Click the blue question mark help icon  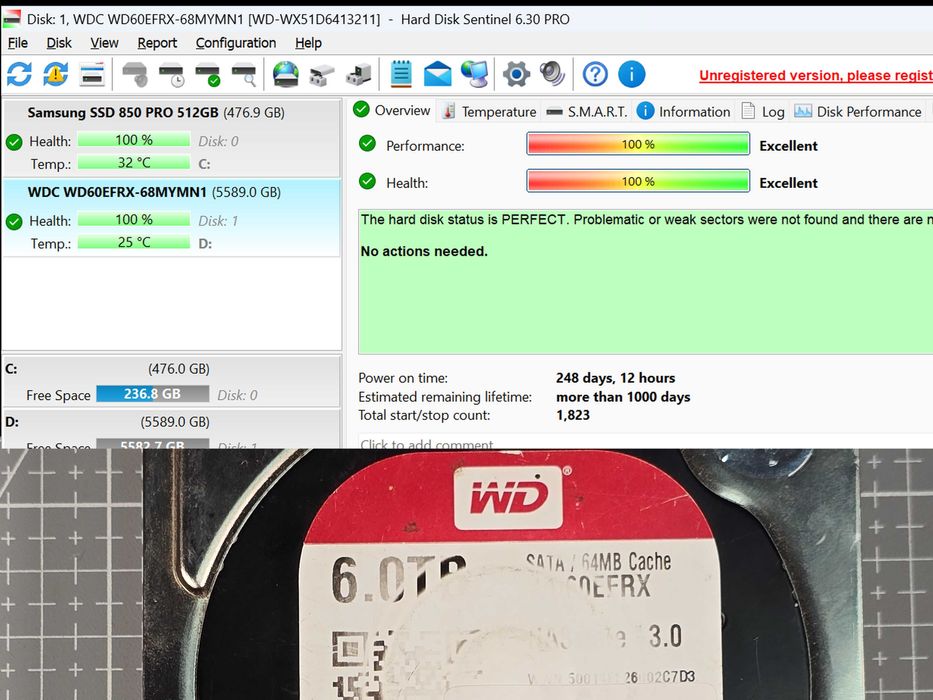pos(595,74)
